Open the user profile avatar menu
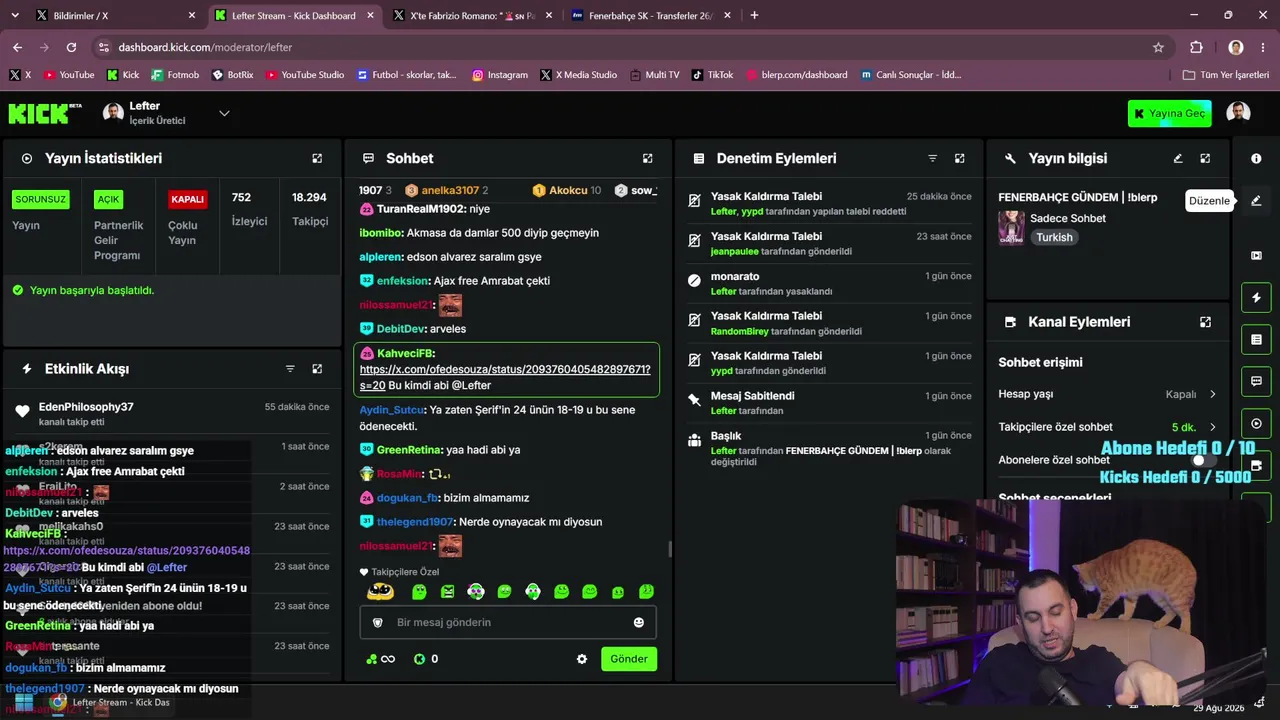Viewport: 1280px width, 720px height. pos(1238,113)
